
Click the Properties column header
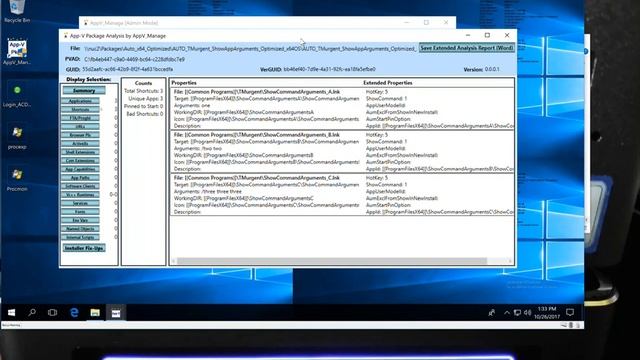click(x=184, y=83)
